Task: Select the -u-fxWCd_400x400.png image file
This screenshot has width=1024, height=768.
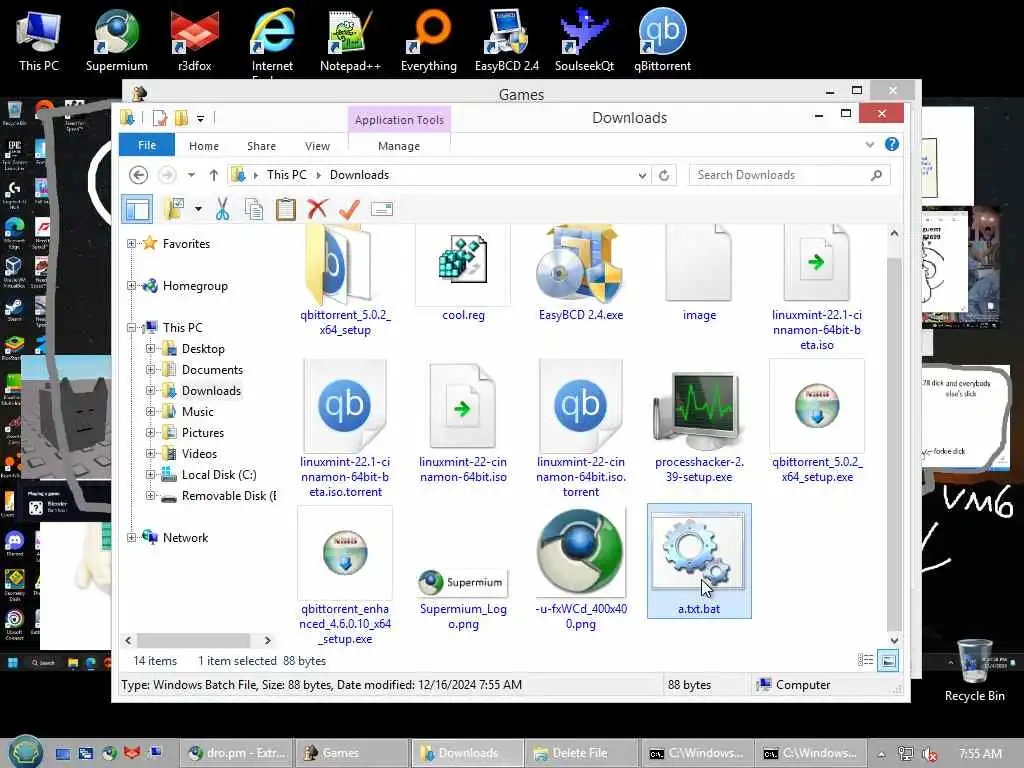Action: (581, 568)
